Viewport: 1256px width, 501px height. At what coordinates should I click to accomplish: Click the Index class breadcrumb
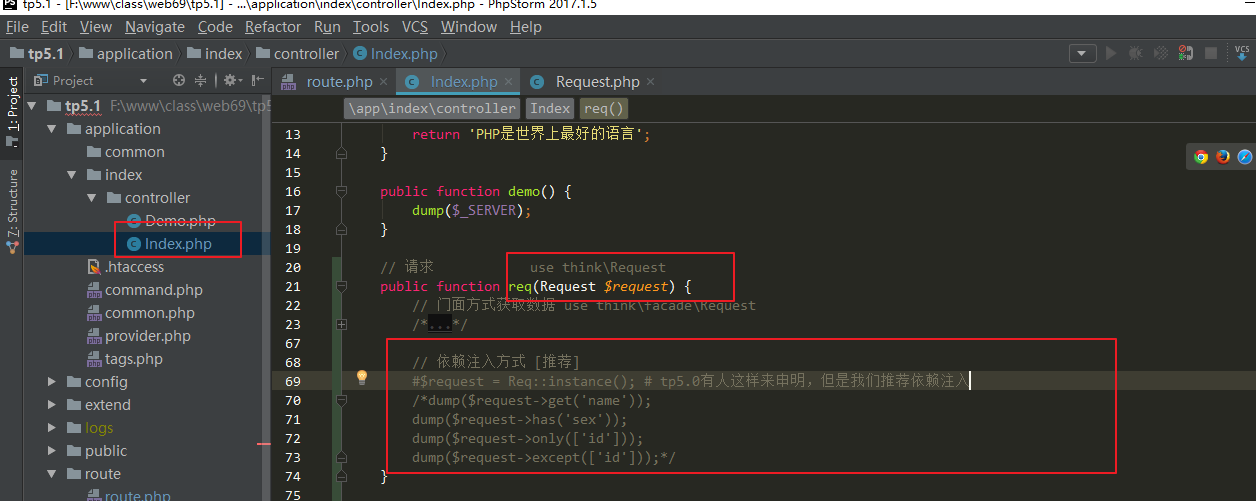[x=550, y=108]
